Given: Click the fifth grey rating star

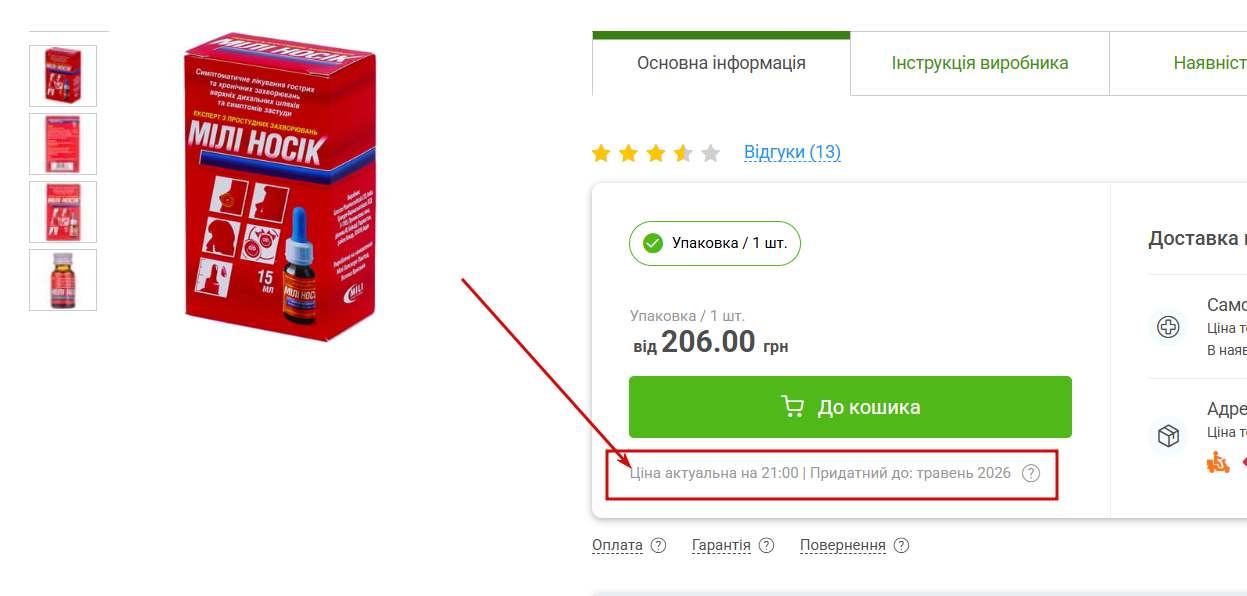Looking at the screenshot, I should click(710, 153).
